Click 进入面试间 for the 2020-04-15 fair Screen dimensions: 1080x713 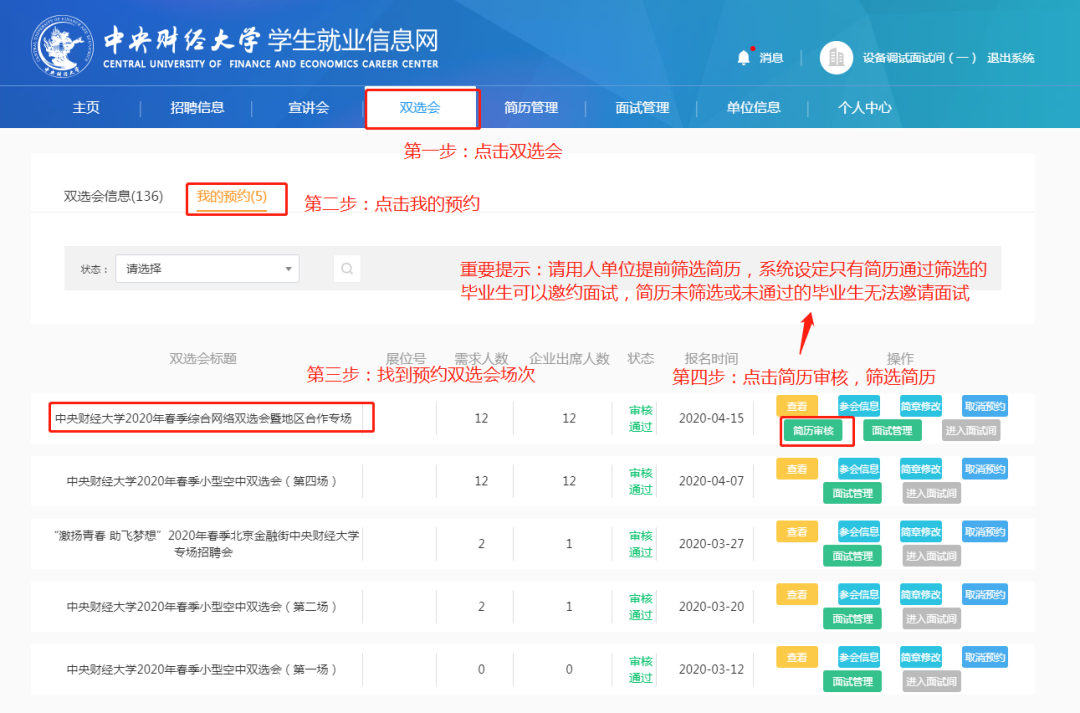tap(970, 431)
